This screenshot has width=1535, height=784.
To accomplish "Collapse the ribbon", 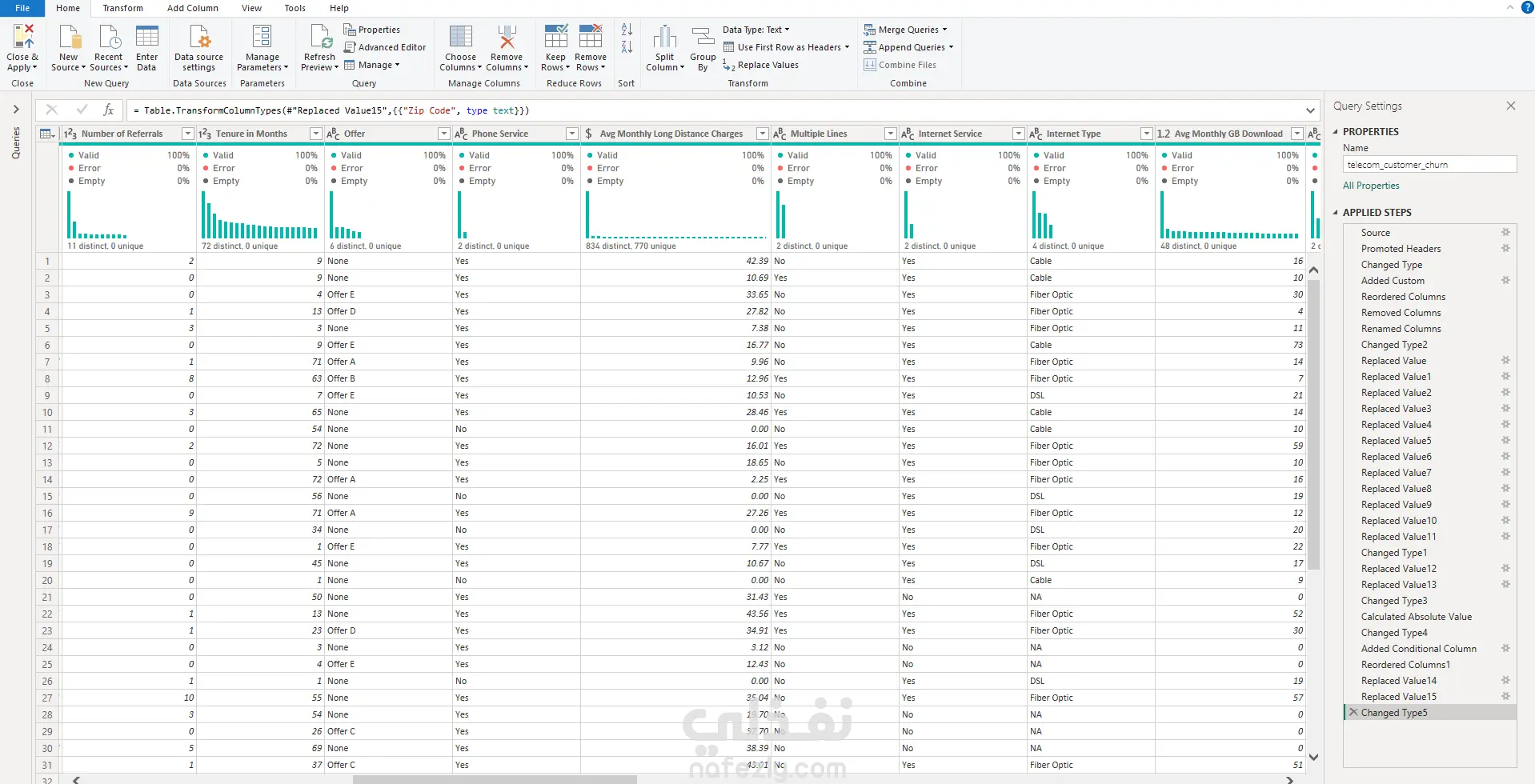I will [1509, 7].
